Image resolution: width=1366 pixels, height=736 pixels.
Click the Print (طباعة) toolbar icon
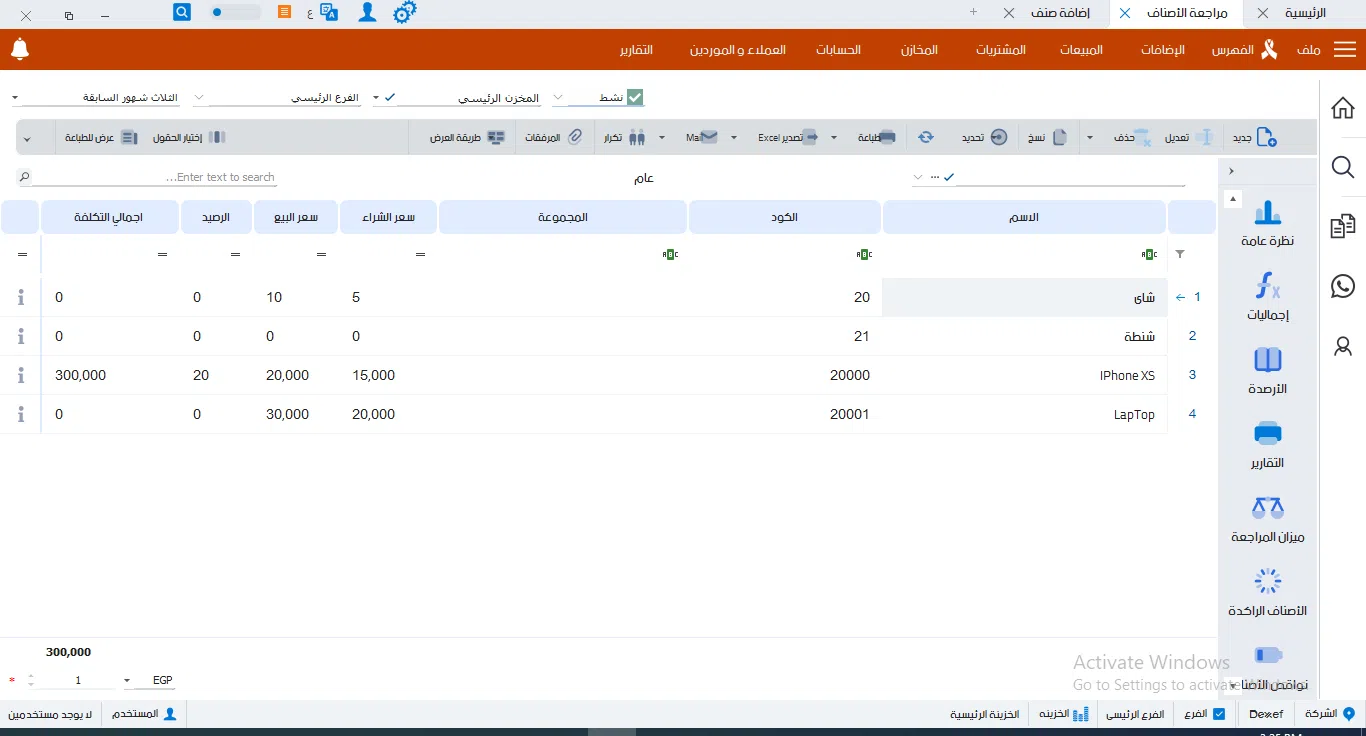click(x=886, y=138)
